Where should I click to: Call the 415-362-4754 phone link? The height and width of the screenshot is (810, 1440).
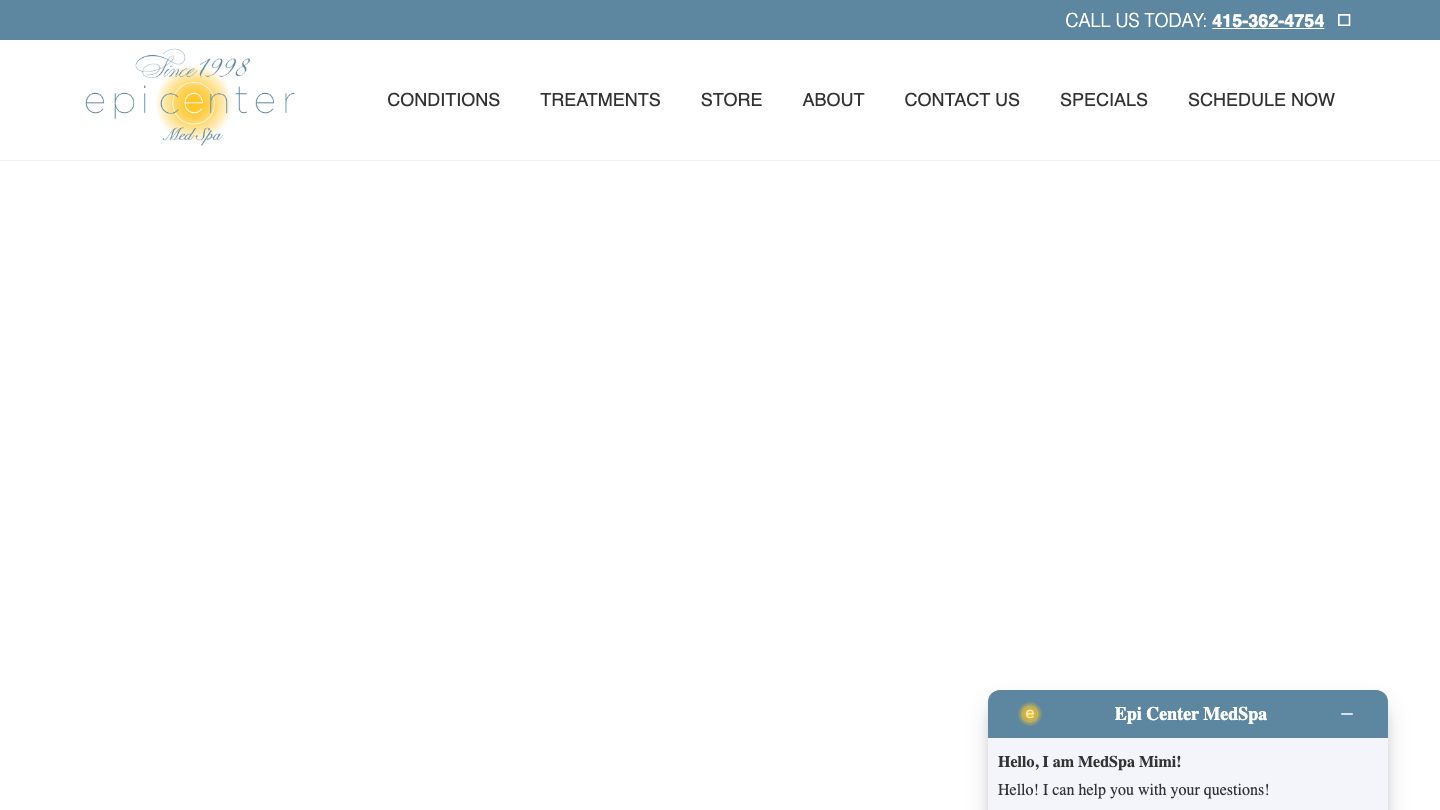1267,21
